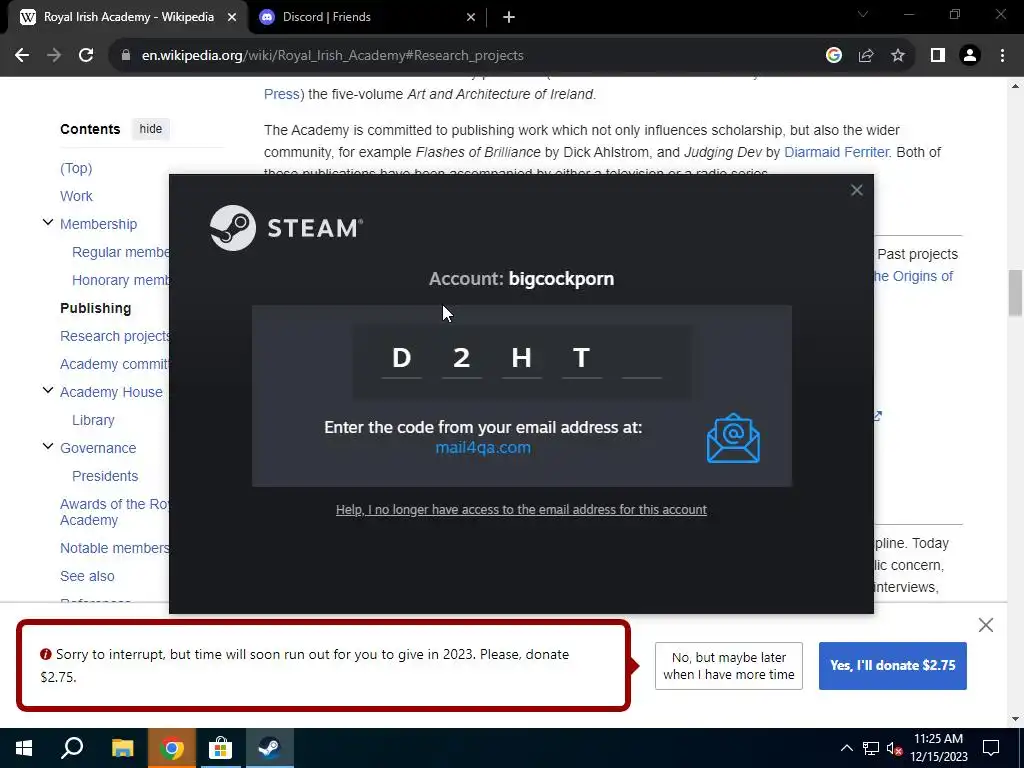The height and width of the screenshot is (768, 1024).
Task: Show hidden system tray icons
Action: 846,748
